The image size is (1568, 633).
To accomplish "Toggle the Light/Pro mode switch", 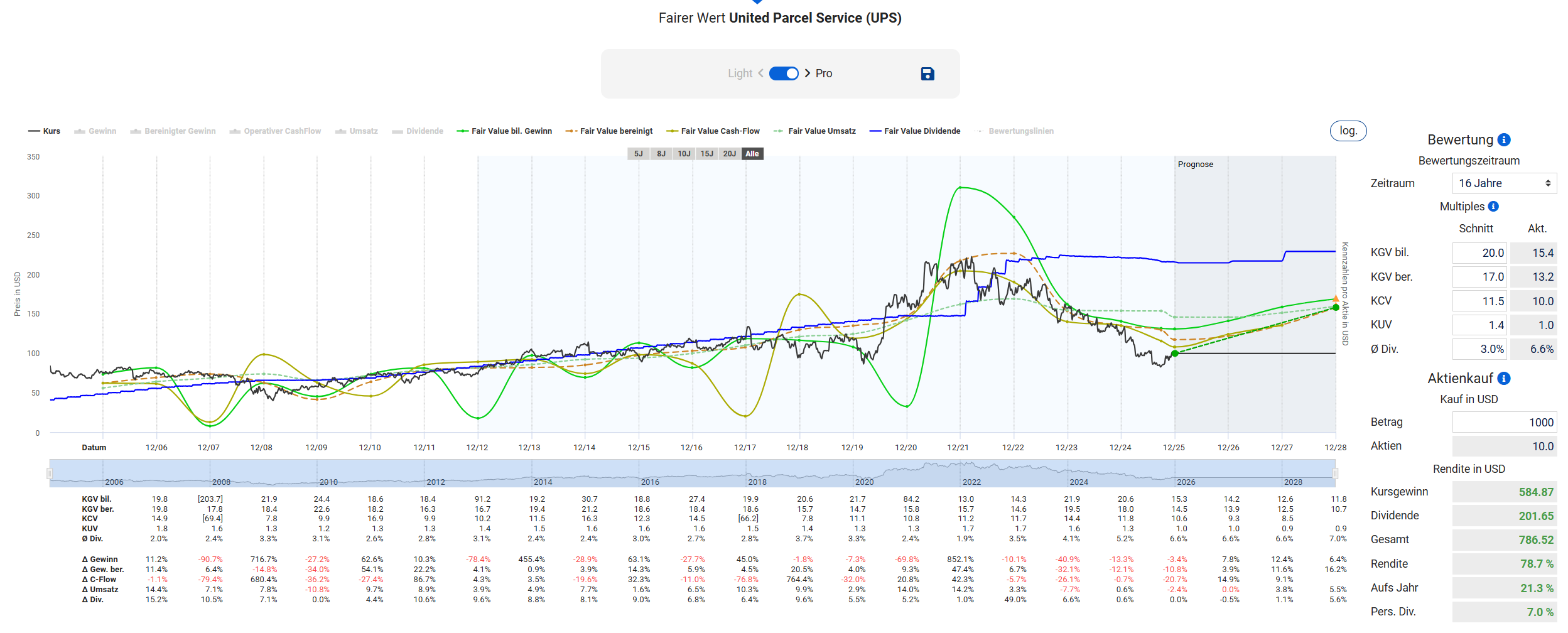I will point(784,73).
